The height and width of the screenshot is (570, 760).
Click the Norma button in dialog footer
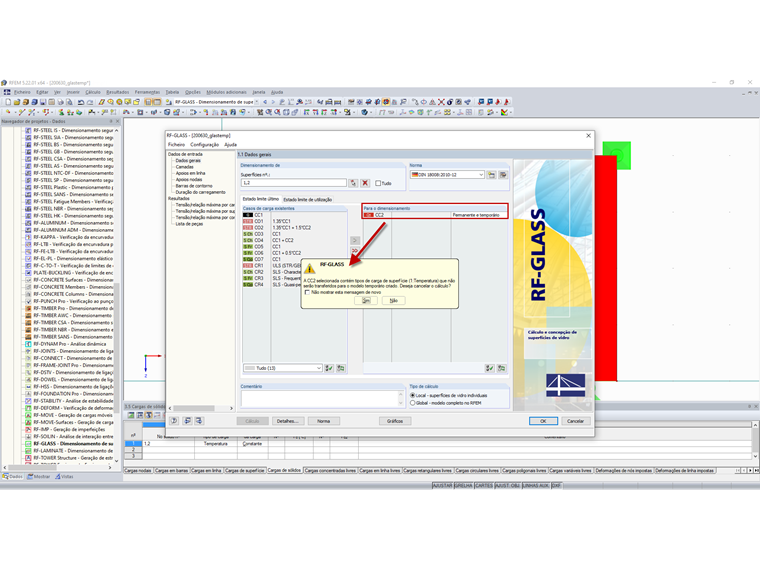(324, 421)
